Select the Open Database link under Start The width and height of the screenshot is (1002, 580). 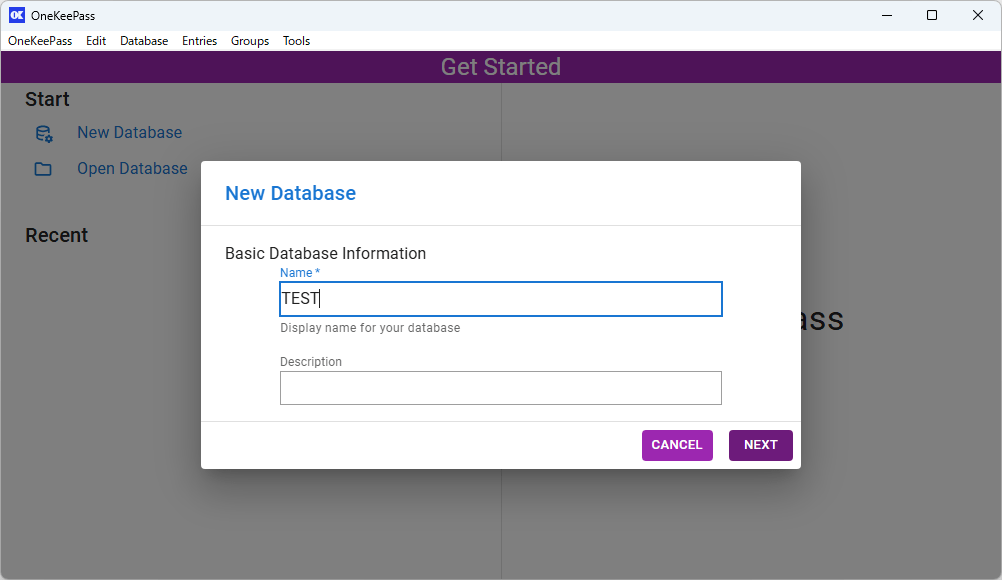point(132,169)
